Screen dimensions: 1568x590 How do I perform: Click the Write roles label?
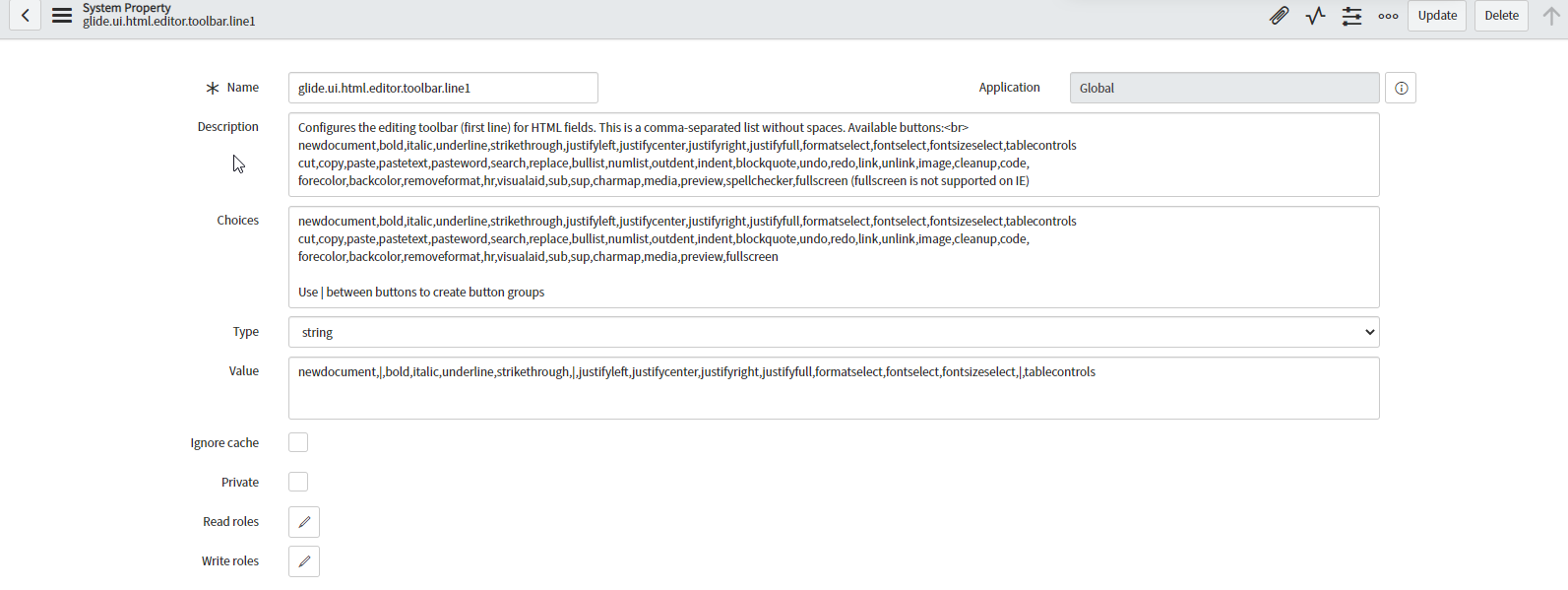tap(230, 561)
